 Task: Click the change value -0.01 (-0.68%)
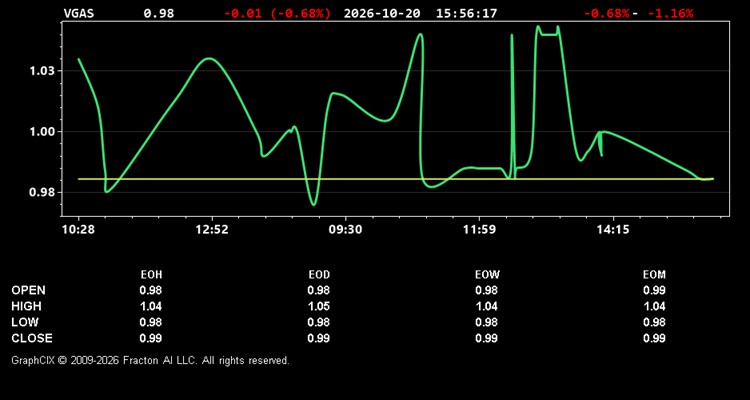point(277,13)
